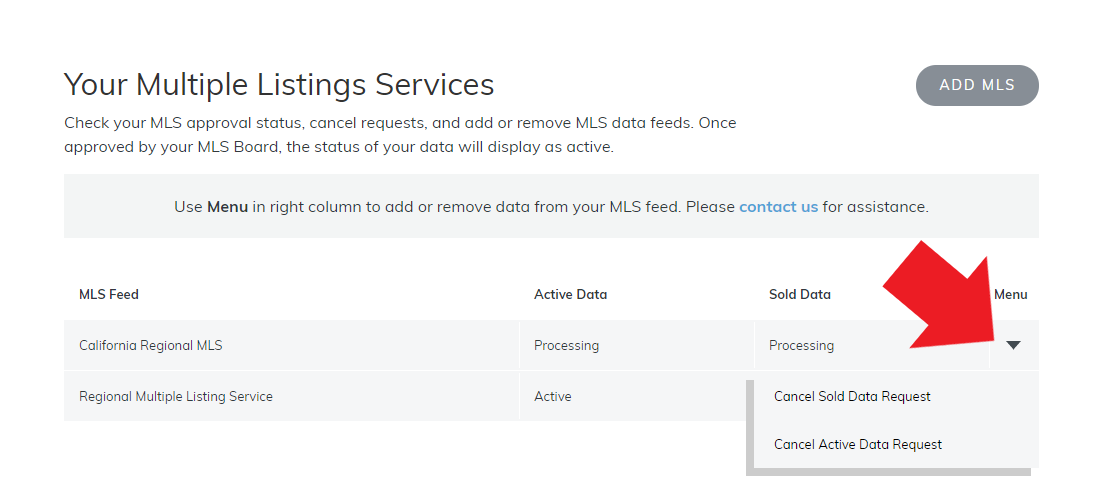Click the MLS approval status description paragraph
Viewport: 1100px width, 490px height.
[400, 135]
